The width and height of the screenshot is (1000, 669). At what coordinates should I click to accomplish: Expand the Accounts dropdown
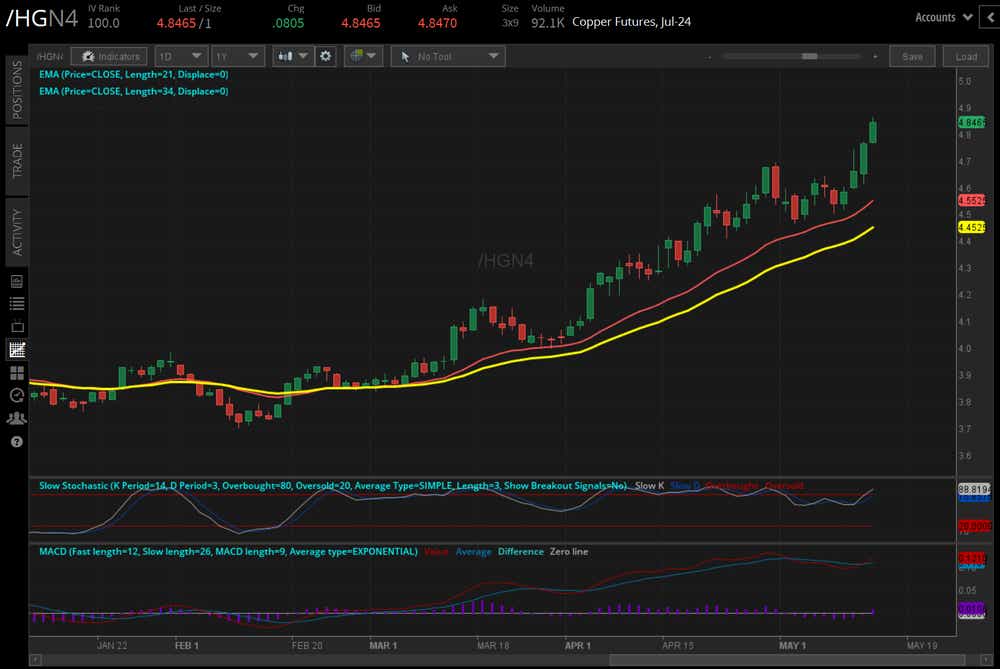pyautogui.click(x=943, y=17)
